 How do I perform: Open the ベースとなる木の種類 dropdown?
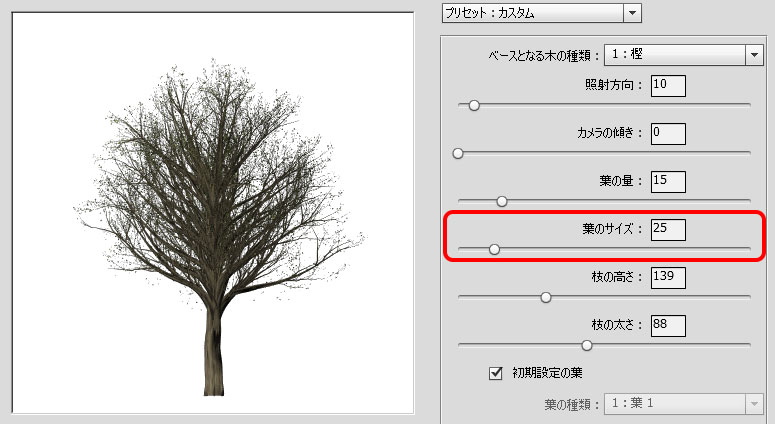pos(684,55)
